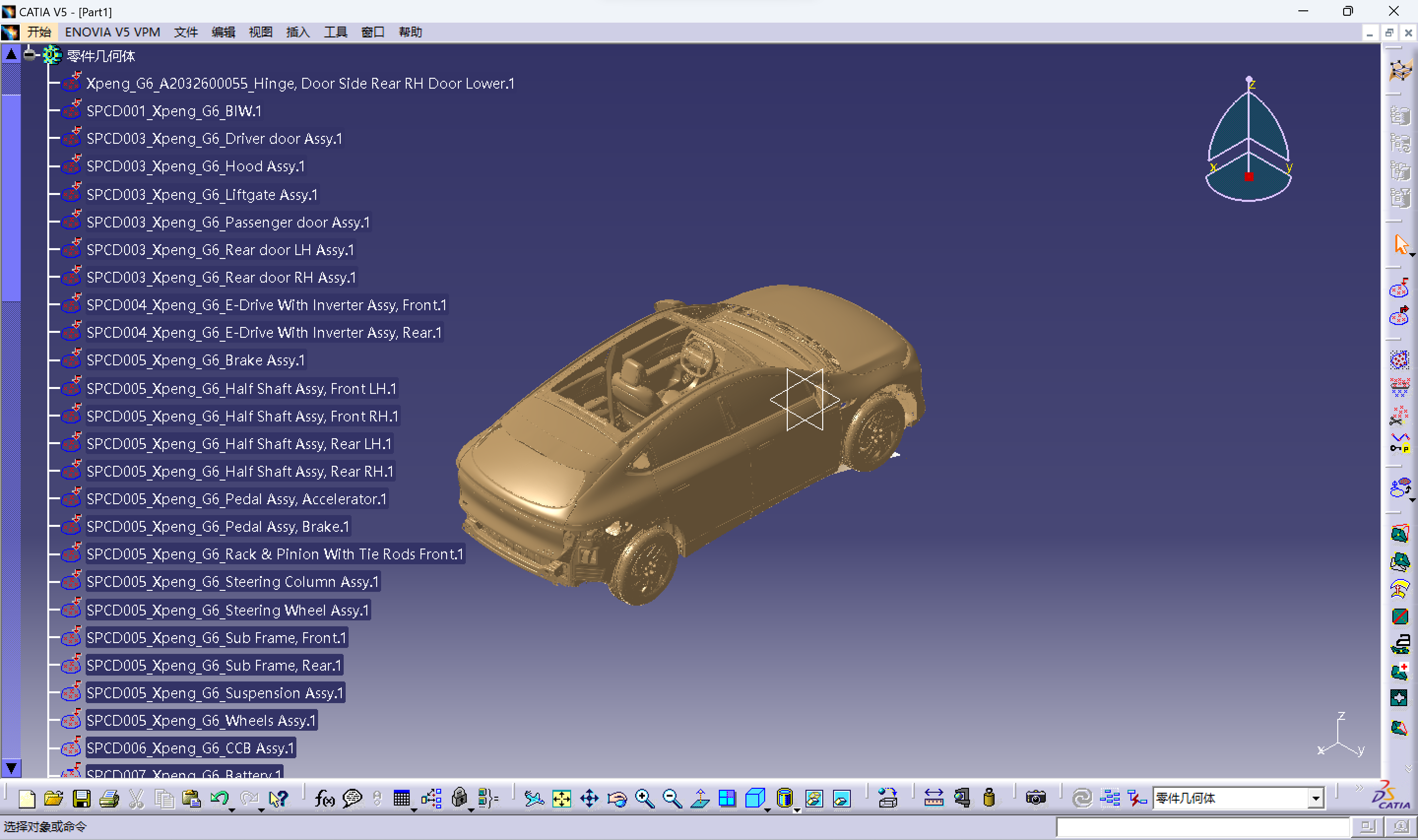The image size is (1418, 840).
Task: Click the Sketcher icon atop right toolbar
Action: click(x=1400, y=70)
